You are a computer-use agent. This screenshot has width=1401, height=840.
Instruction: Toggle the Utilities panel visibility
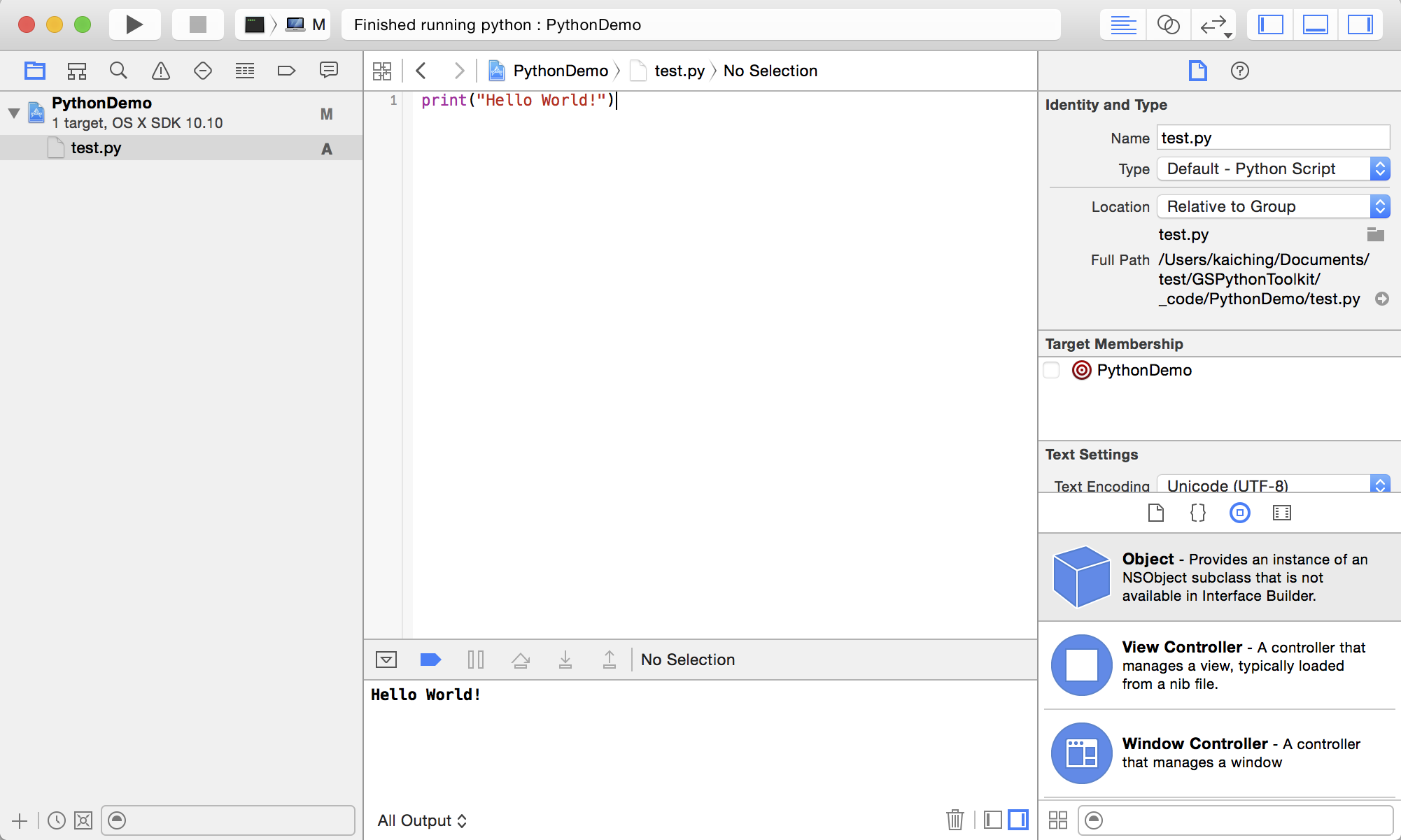click(1360, 25)
